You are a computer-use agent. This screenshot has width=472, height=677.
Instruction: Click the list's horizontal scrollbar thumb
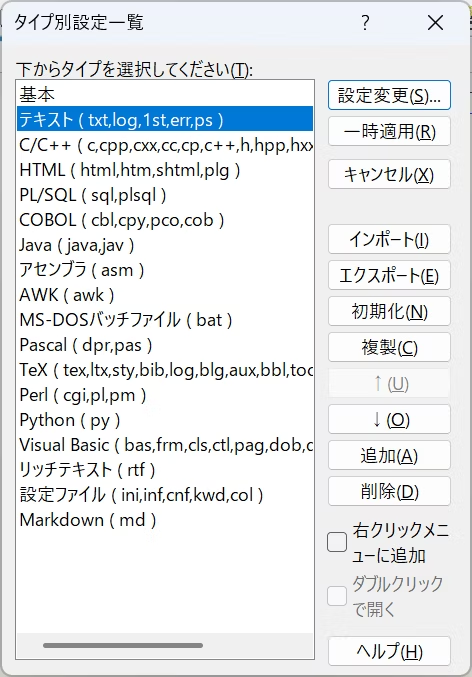point(123,645)
